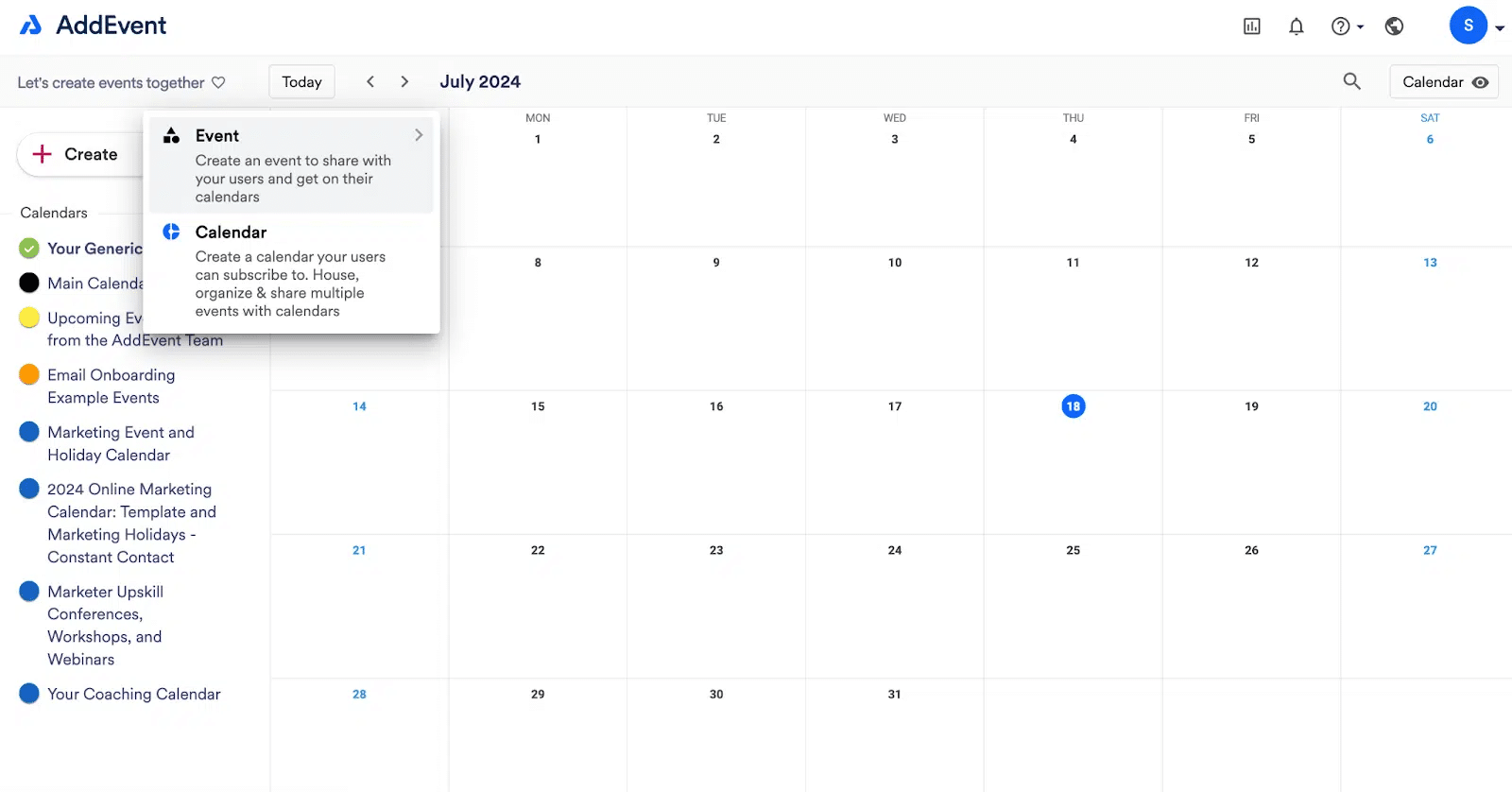This screenshot has width=1512, height=792.
Task: Select Monday July 1
Action: (538, 139)
